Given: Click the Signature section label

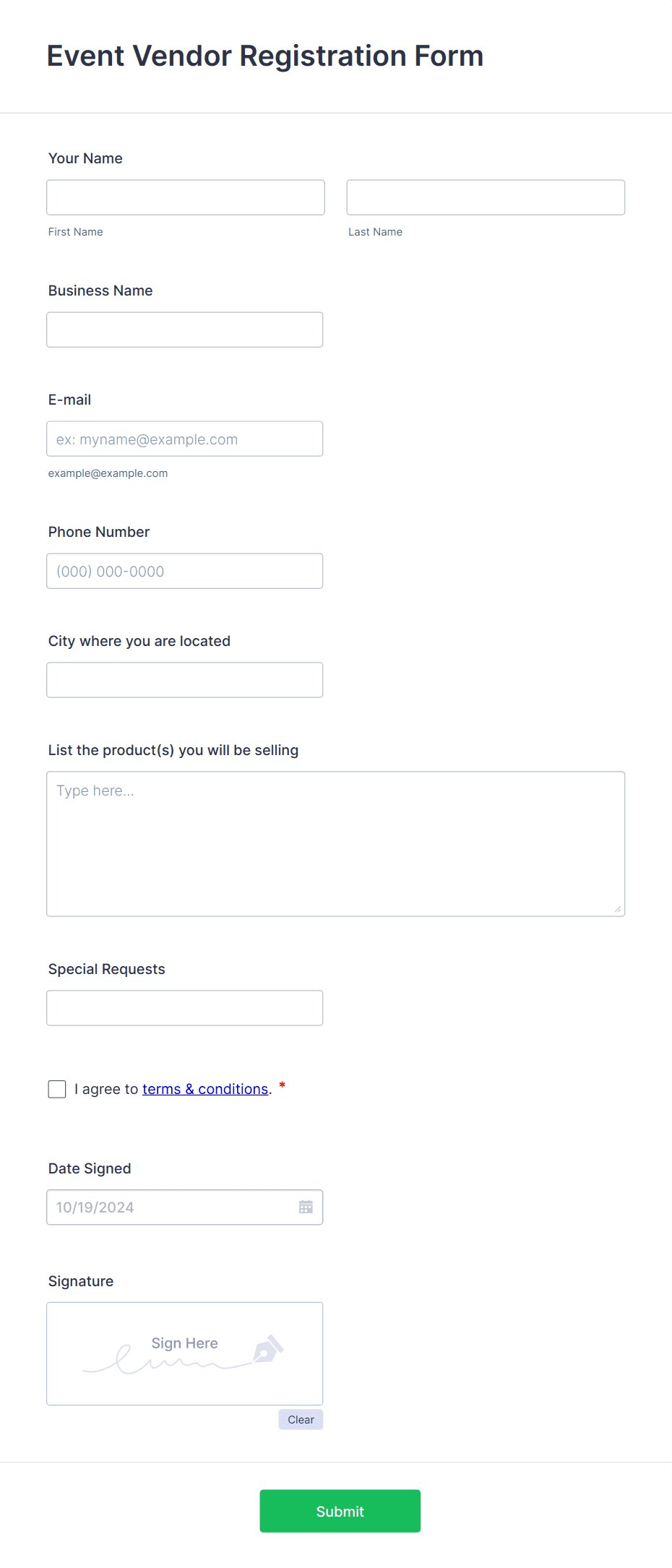Looking at the screenshot, I should point(81,1281).
